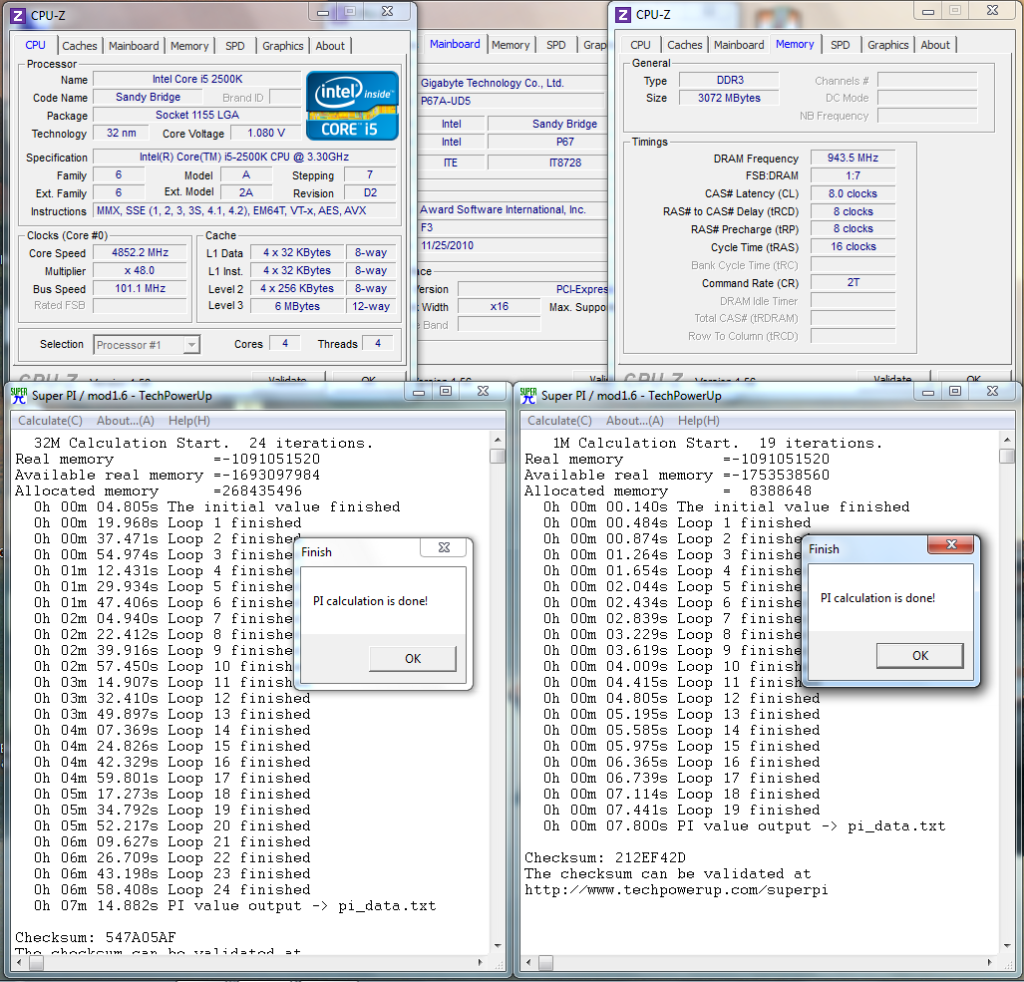1024x982 pixels.
Task: Minimize the right Super PI 1M window
Action: click(x=928, y=392)
